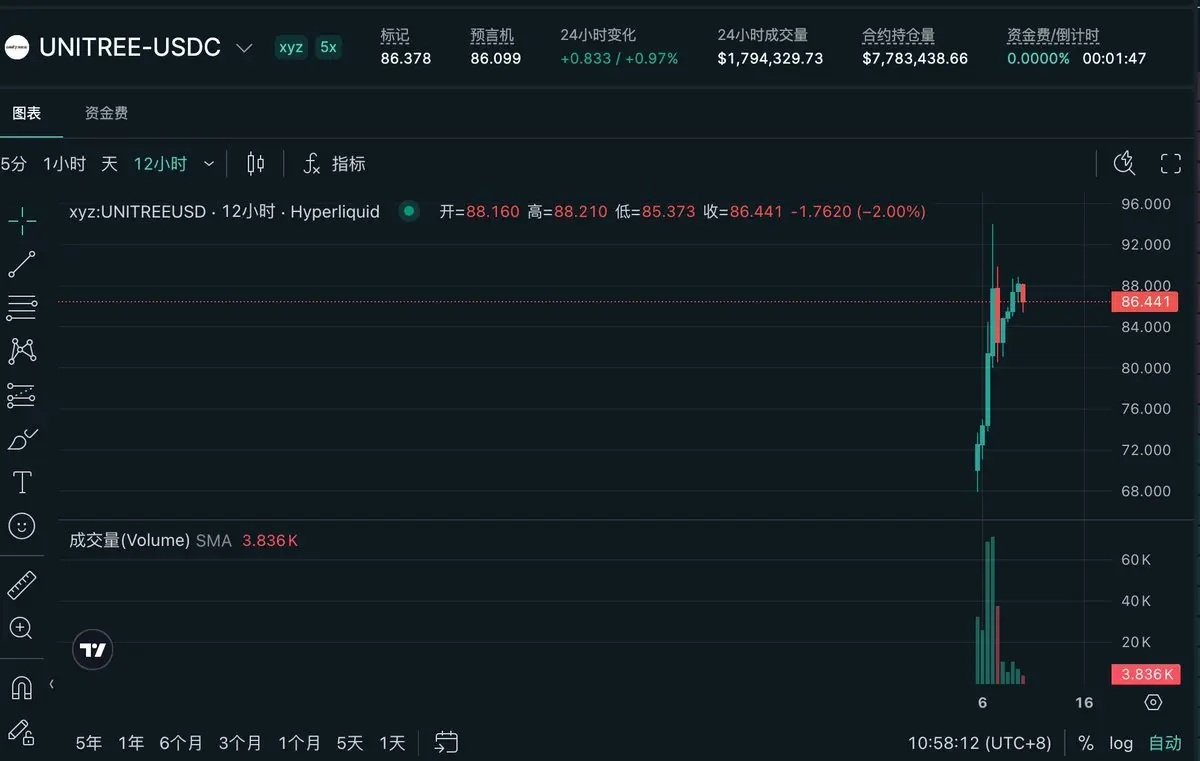
Task: Switch to the 资金费 tab
Action: pyautogui.click(x=106, y=113)
